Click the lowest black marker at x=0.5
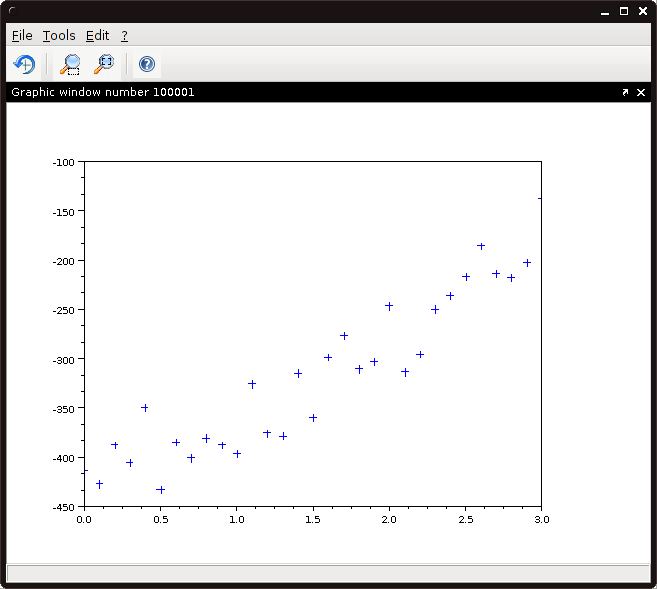 pos(160,490)
